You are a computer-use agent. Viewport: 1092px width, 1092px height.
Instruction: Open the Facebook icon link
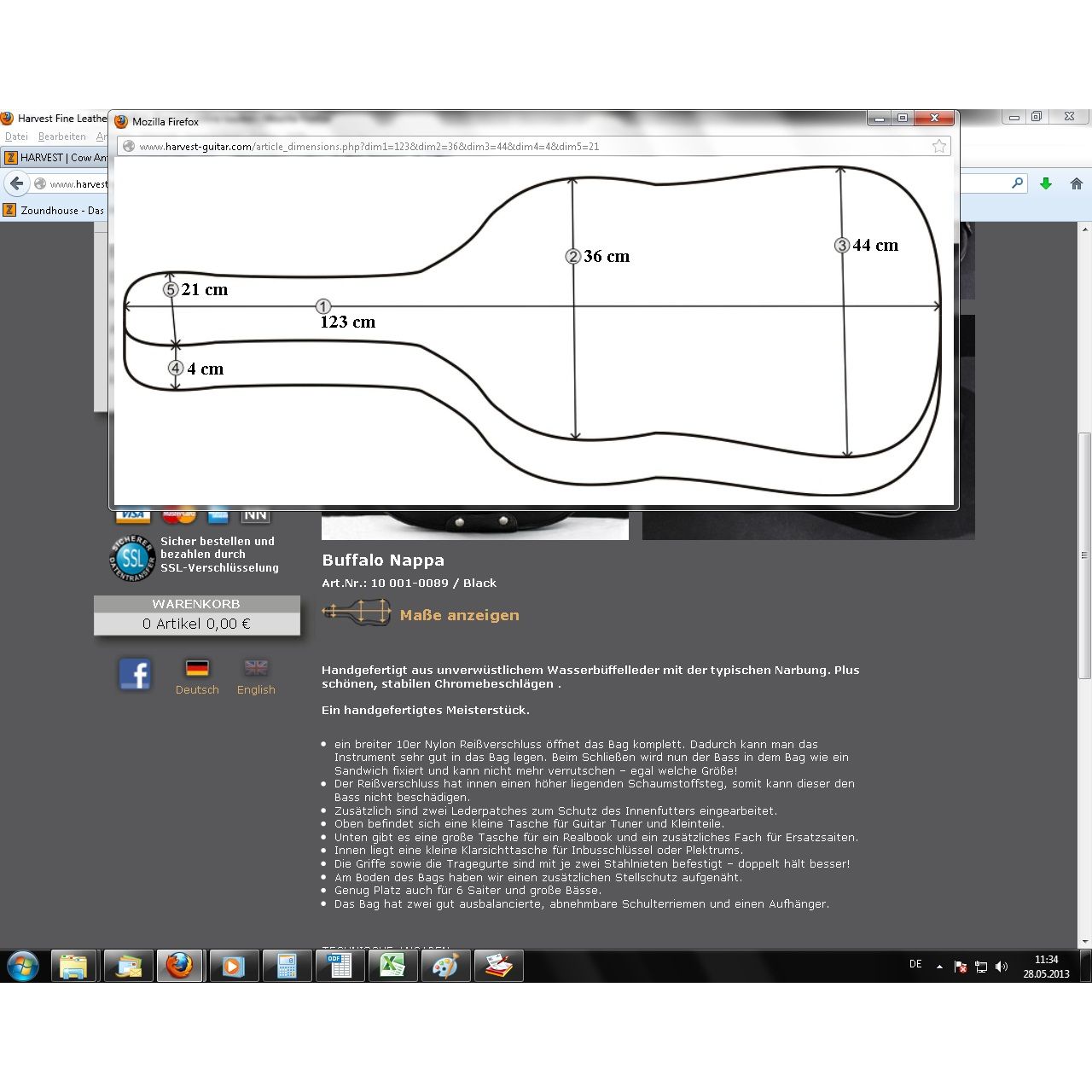pyautogui.click(x=135, y=674)
